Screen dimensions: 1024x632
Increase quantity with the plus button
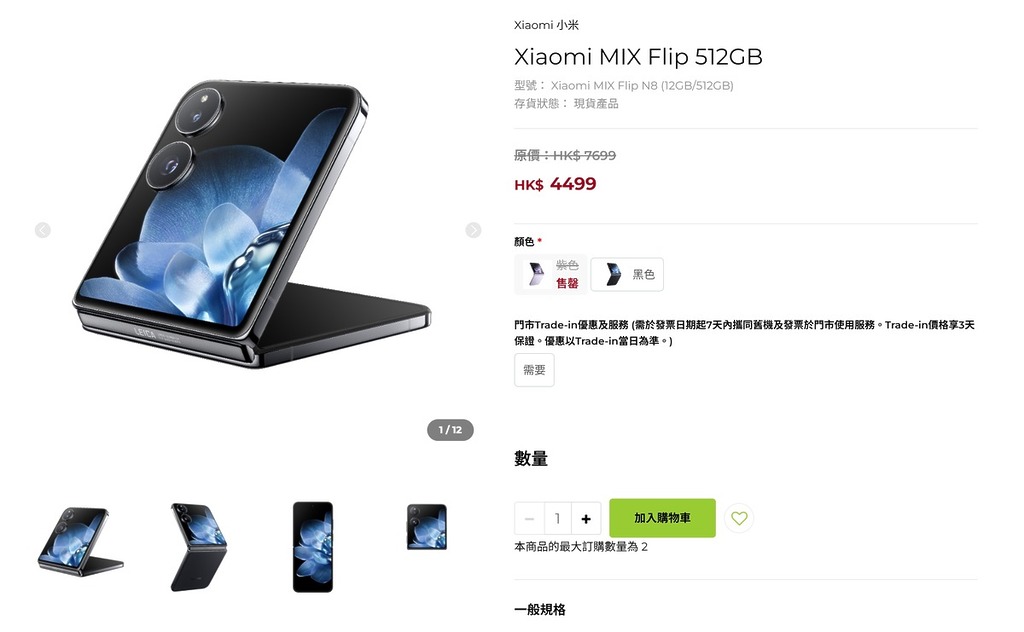pos(586,518)
